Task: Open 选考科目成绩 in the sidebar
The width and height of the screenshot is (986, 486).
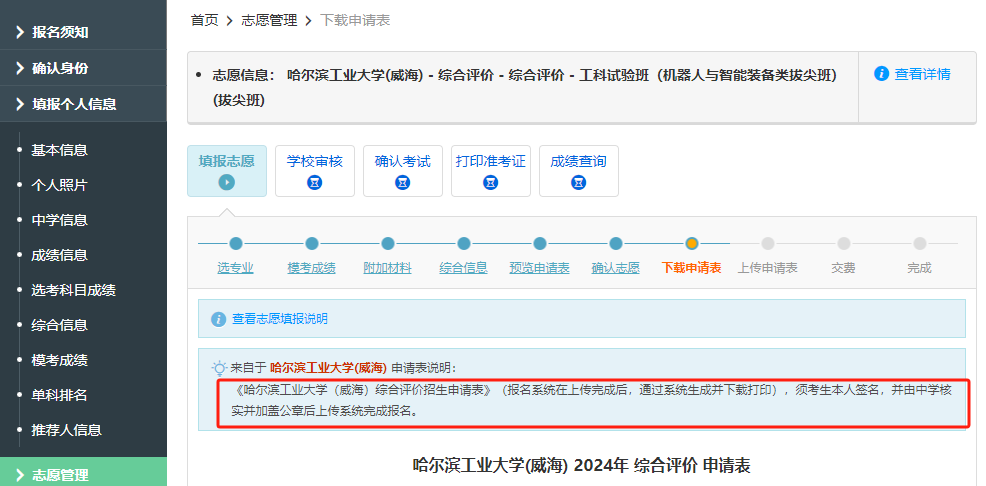Action: point(74,290)
